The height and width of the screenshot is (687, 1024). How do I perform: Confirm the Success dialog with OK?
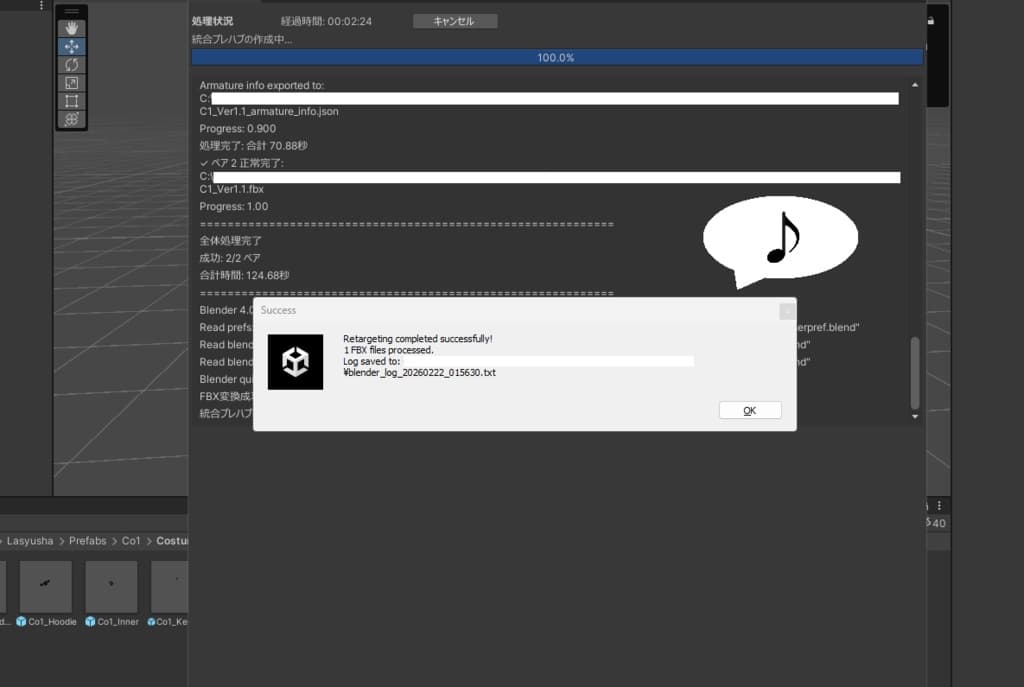(x=750, y=410)
